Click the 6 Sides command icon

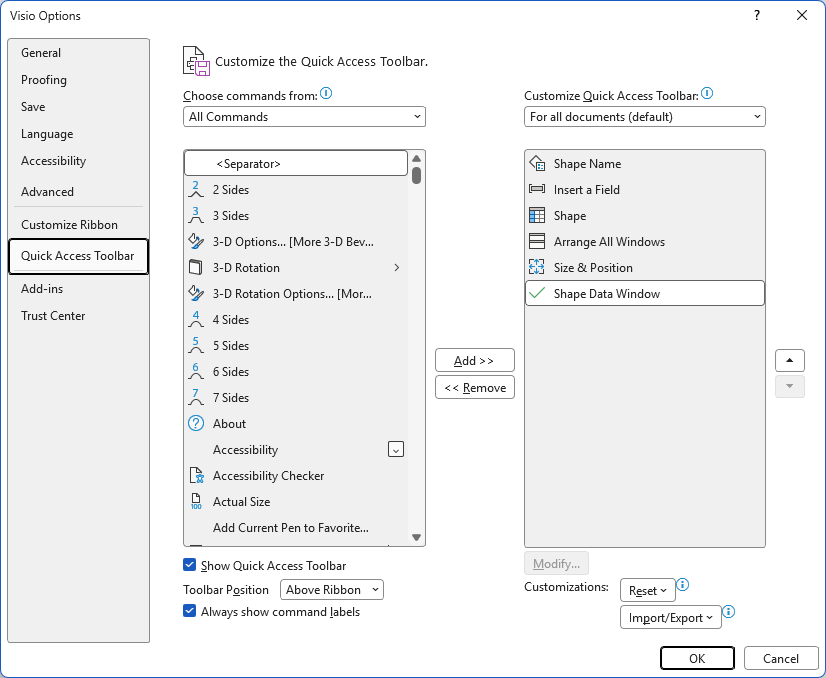[x=196, y=371]
